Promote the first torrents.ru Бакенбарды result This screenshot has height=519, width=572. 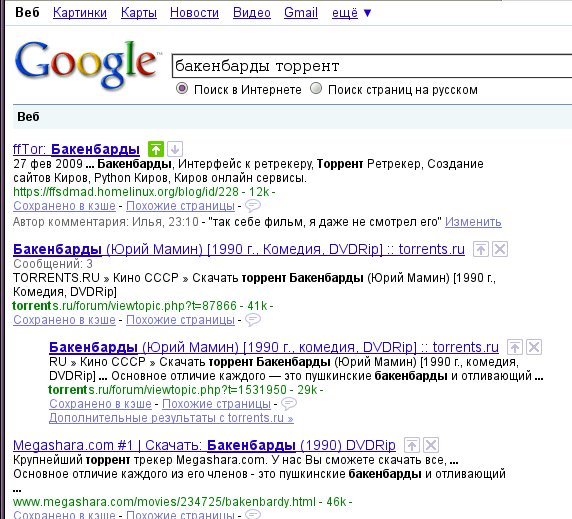[x=481, y=249]
